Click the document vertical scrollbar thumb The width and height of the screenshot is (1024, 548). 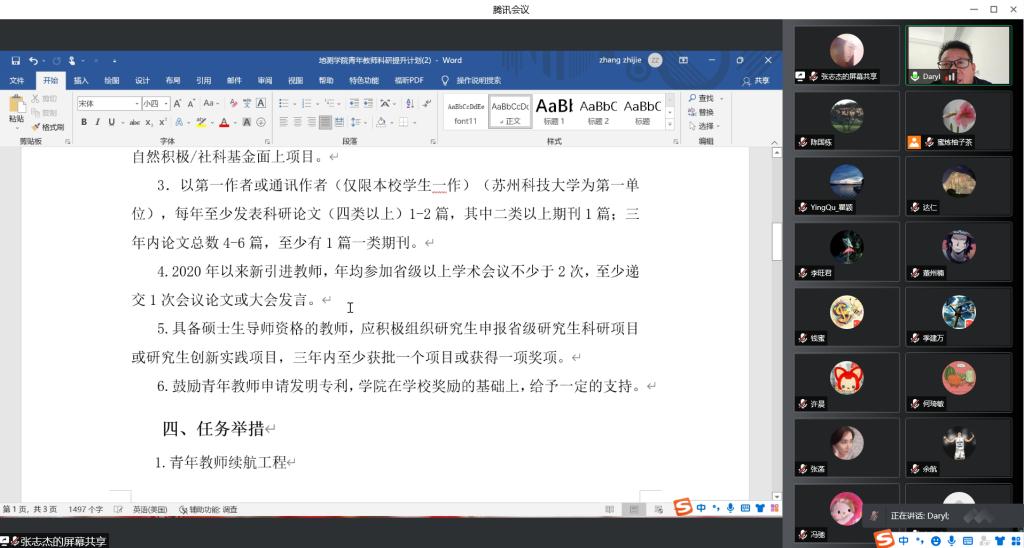776,242
